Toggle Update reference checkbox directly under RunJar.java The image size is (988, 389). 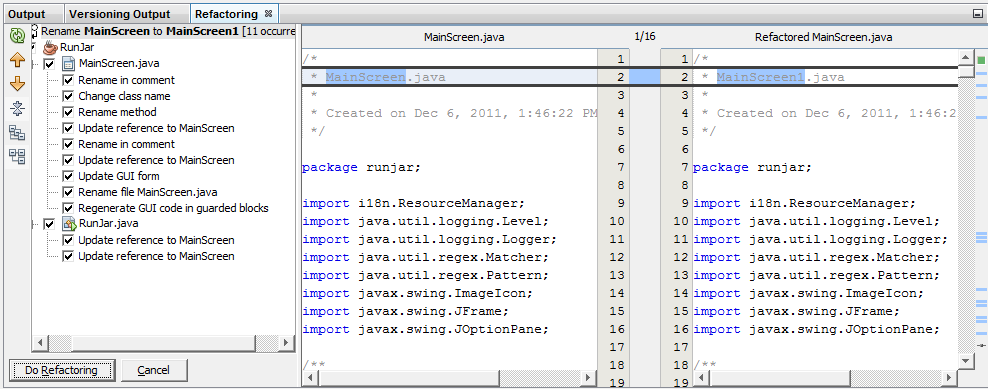pos(68,240)
